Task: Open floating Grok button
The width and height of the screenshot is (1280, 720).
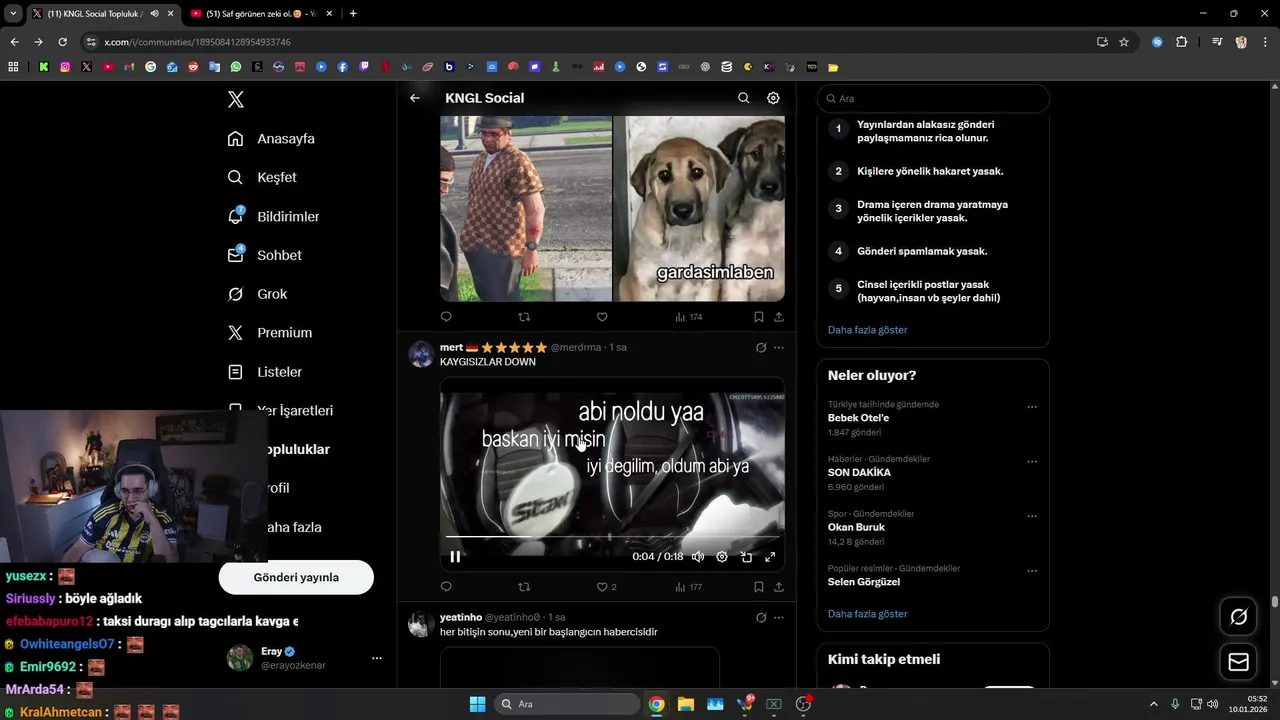Action: [1238, 617]
